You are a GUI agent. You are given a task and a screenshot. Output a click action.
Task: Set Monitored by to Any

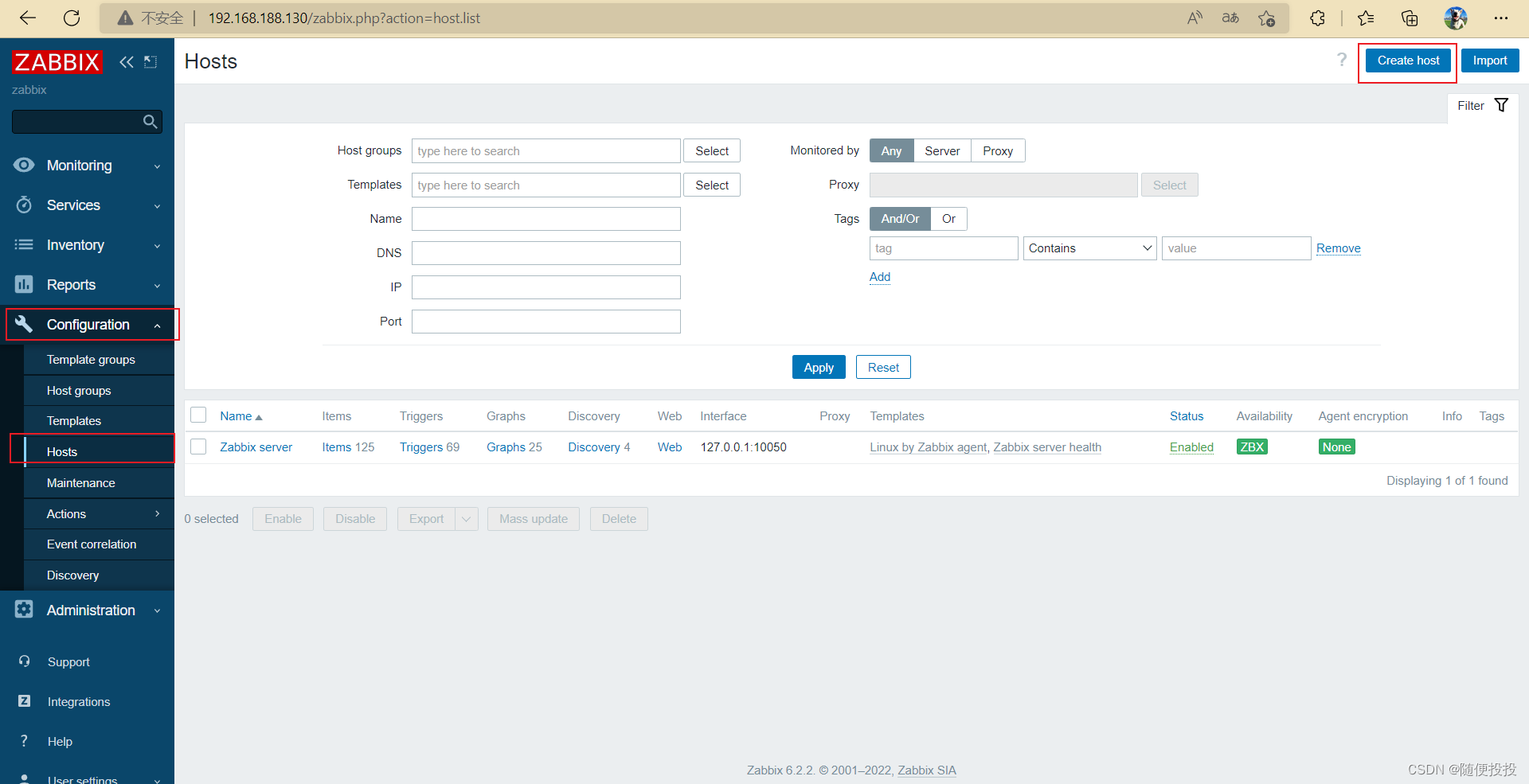pos(891,150)
